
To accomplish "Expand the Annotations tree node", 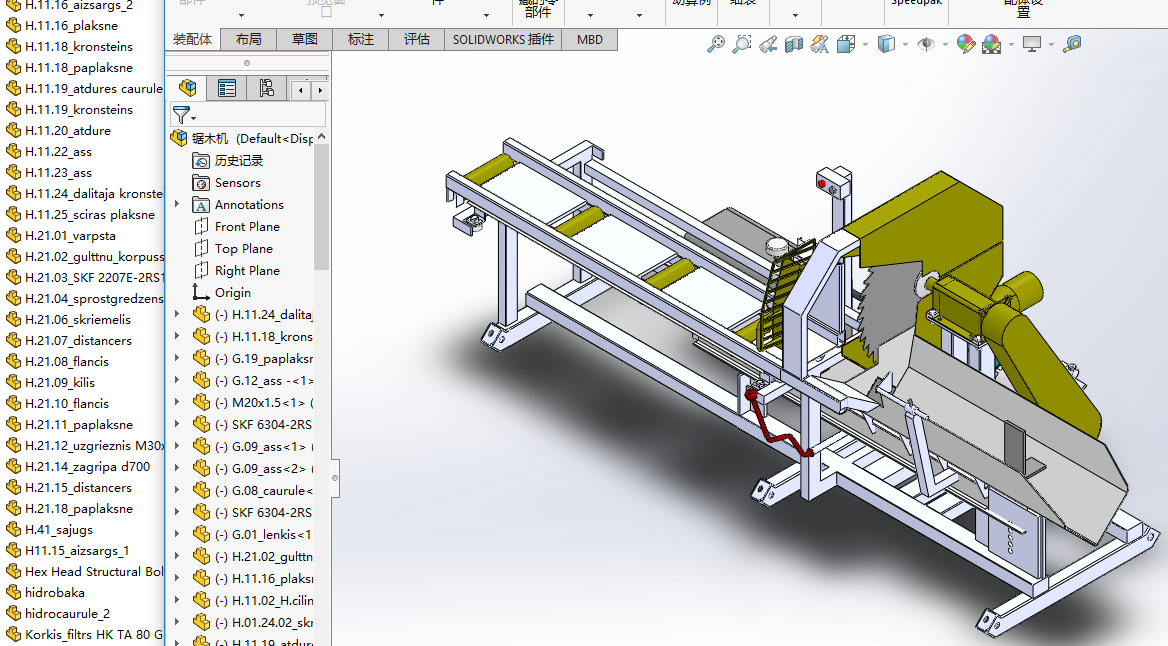I will [x=177, y=205].
